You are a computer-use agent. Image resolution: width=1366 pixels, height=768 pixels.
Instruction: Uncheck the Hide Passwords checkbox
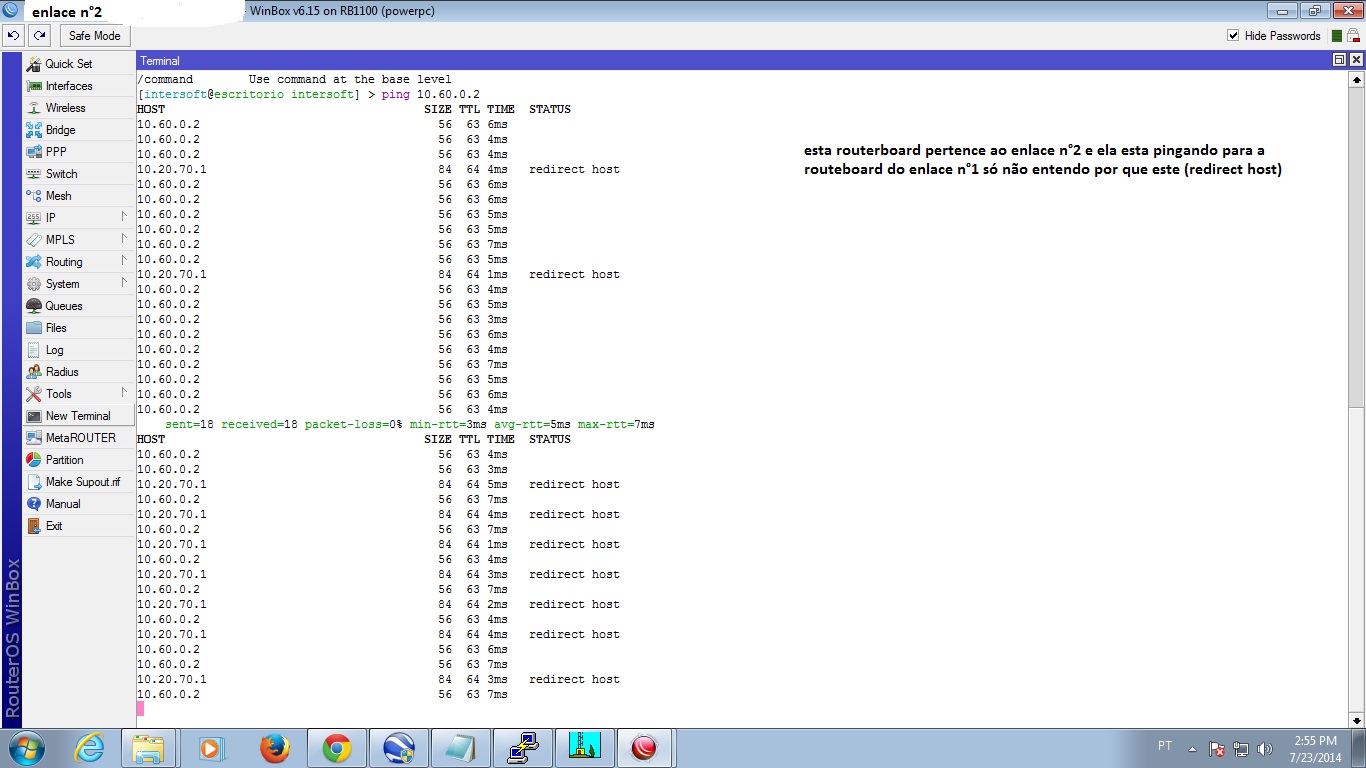(1233, 36)
